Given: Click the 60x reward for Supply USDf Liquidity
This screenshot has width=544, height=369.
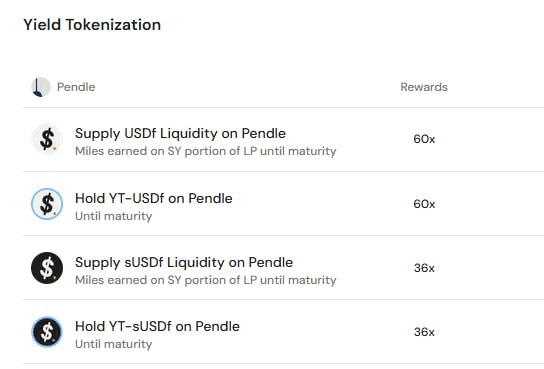Looking at the screenshot, I should (x=424, y=139).
